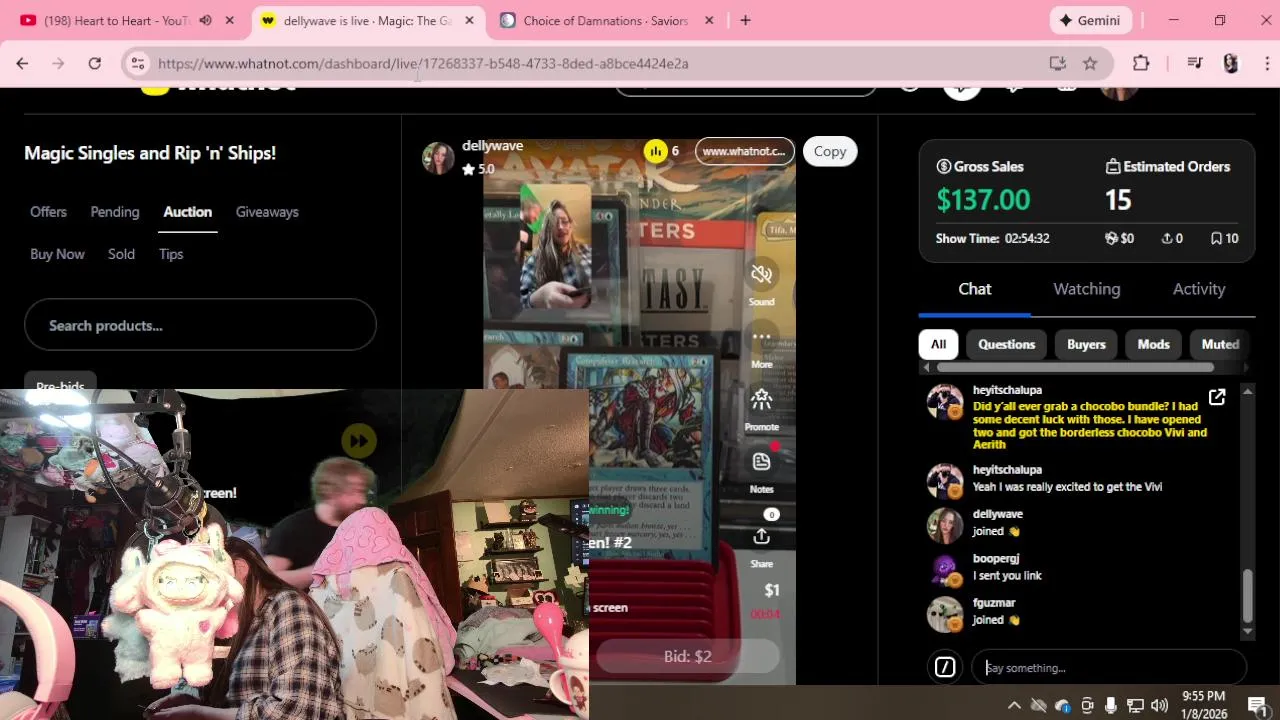Image resolution: width=1280 pixels, height=720 pixels.
Task: Open the Share icon on stream
Action: click(x=762, y=537)
